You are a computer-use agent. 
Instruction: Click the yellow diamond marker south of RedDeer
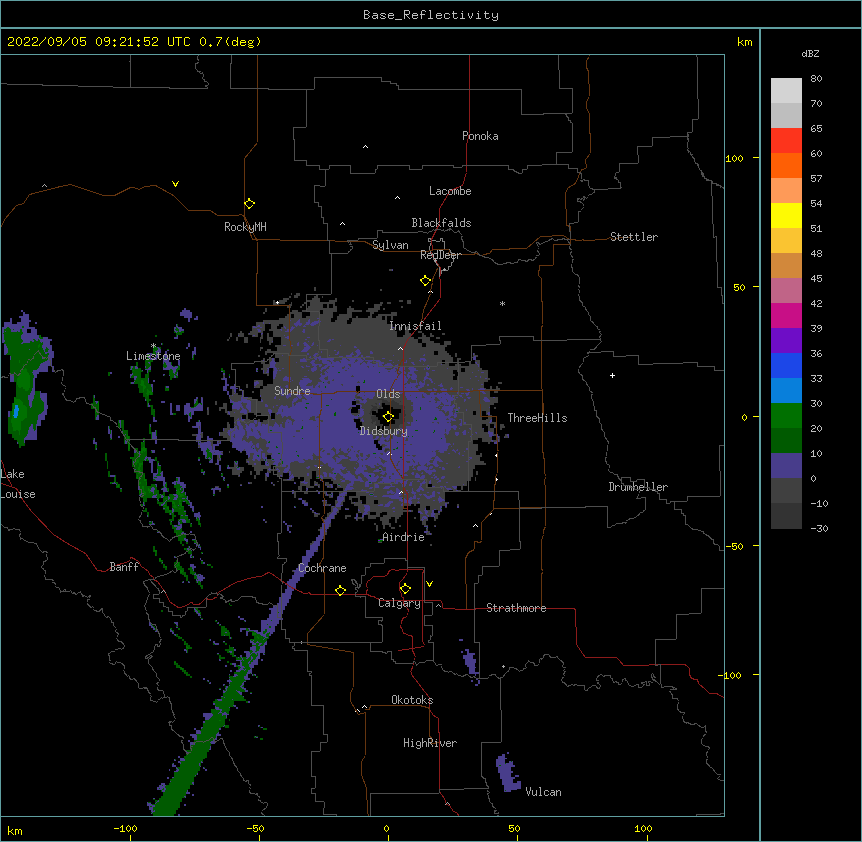pos(426,281)
